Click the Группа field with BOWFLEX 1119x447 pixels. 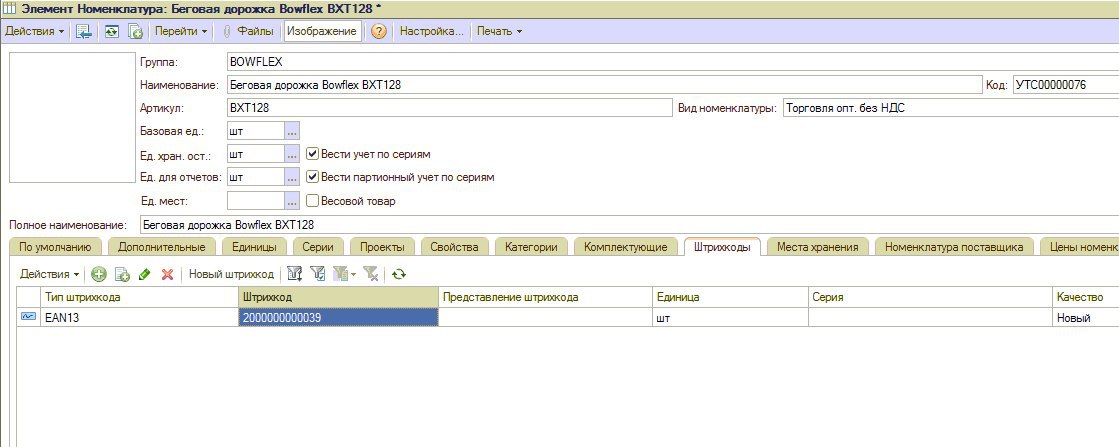tap(672, 61)
